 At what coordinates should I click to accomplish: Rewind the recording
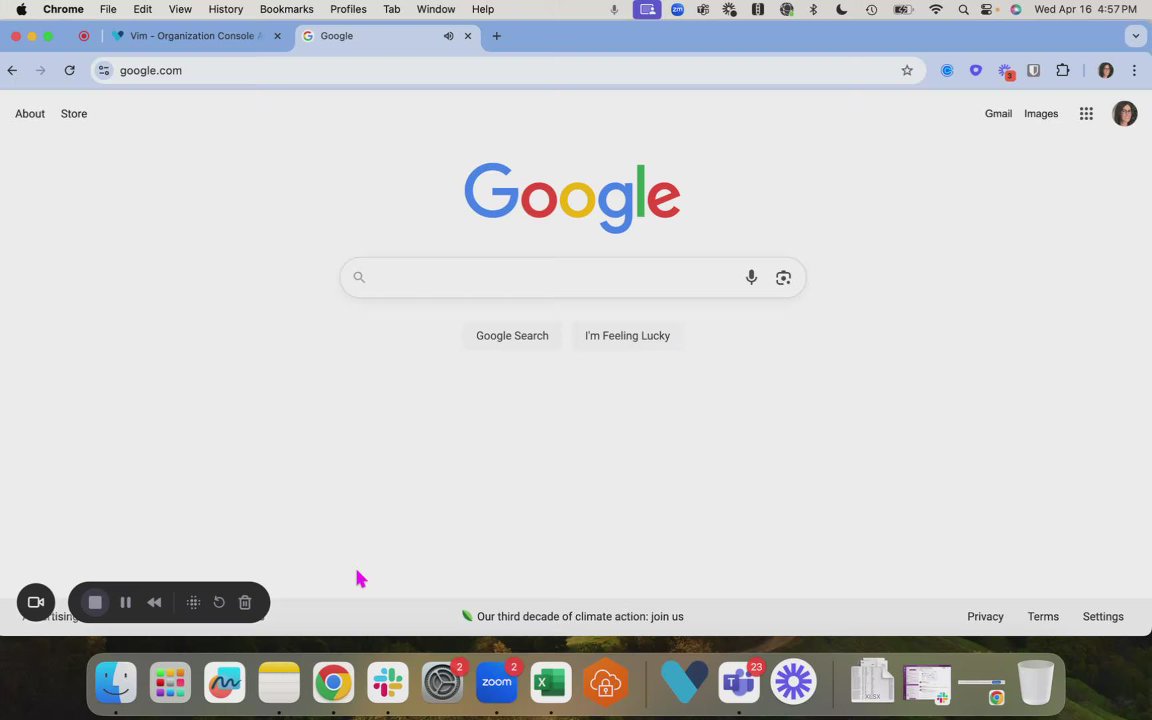coord(154,602)
